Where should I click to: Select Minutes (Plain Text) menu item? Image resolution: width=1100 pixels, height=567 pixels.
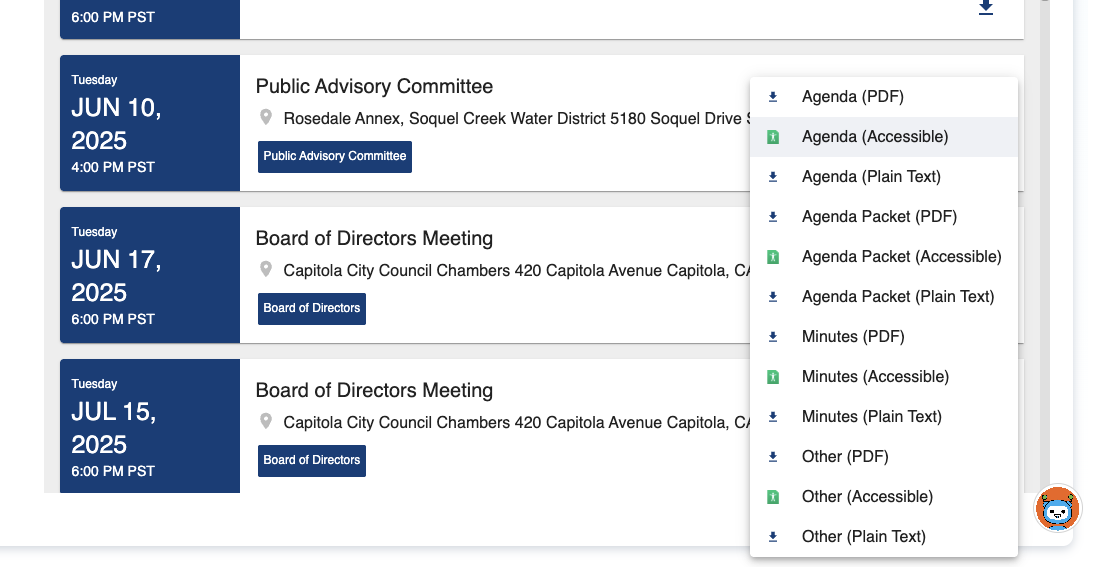(x=884, y=417)
